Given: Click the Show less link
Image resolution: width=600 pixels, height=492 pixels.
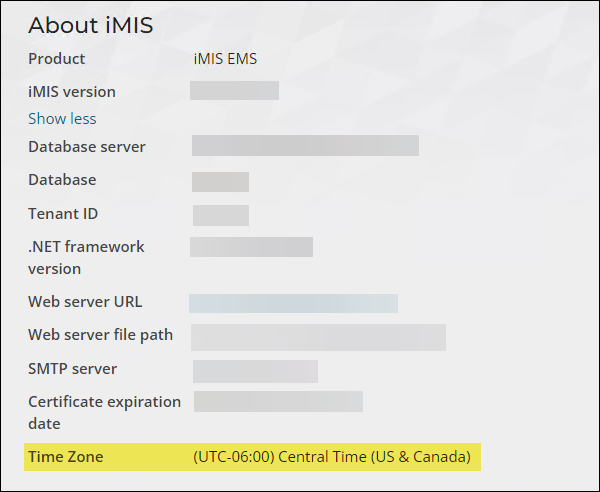Looking at the screenshot, I should pyautogui.click(x=62, y=119).
